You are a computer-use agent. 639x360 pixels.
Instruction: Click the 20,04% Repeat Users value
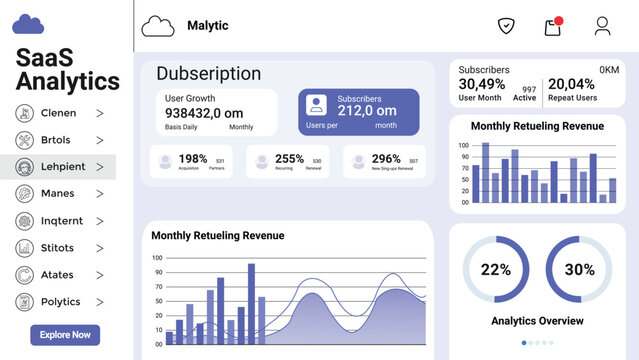[x=571, y=84]
